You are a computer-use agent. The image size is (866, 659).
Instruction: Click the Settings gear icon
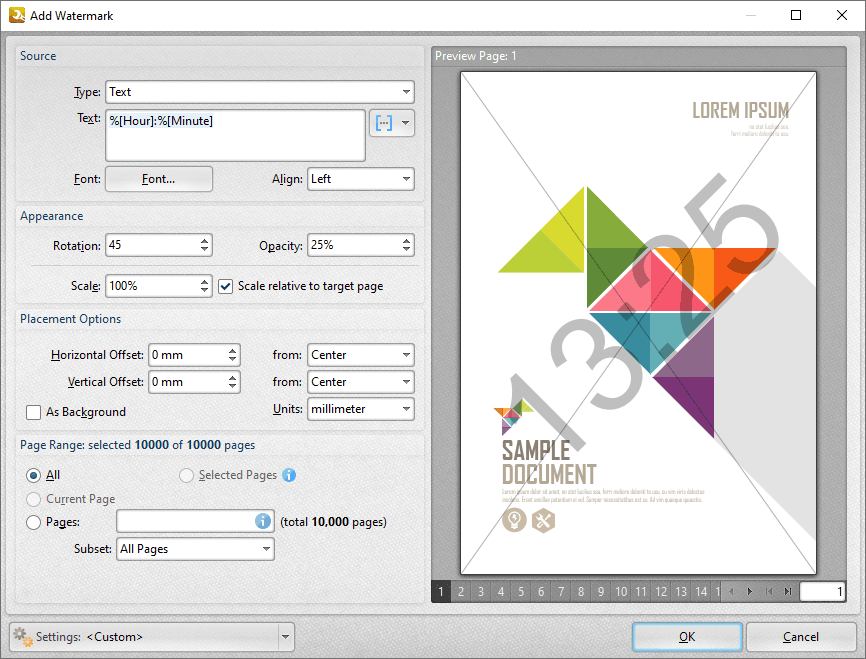coord(21,636)
